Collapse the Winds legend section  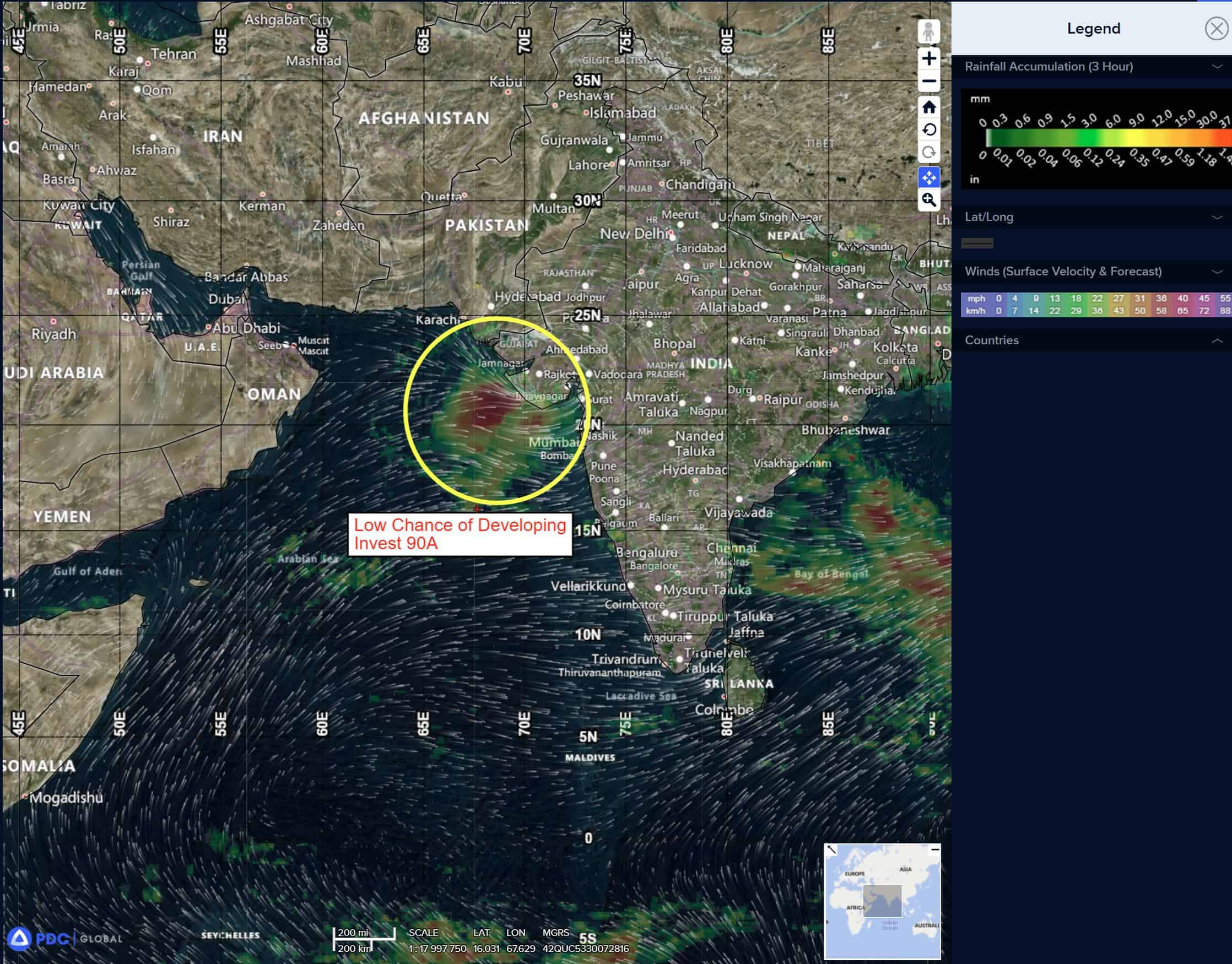[1217, 272]
